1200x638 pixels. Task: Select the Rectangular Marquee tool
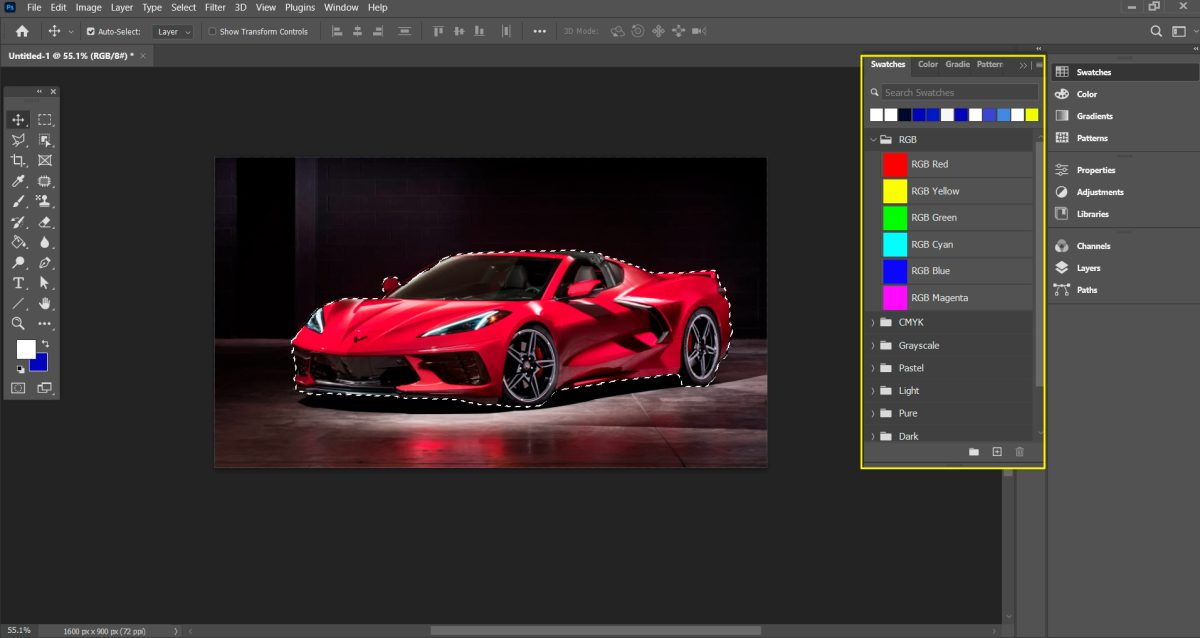click(x=45, y=118)
